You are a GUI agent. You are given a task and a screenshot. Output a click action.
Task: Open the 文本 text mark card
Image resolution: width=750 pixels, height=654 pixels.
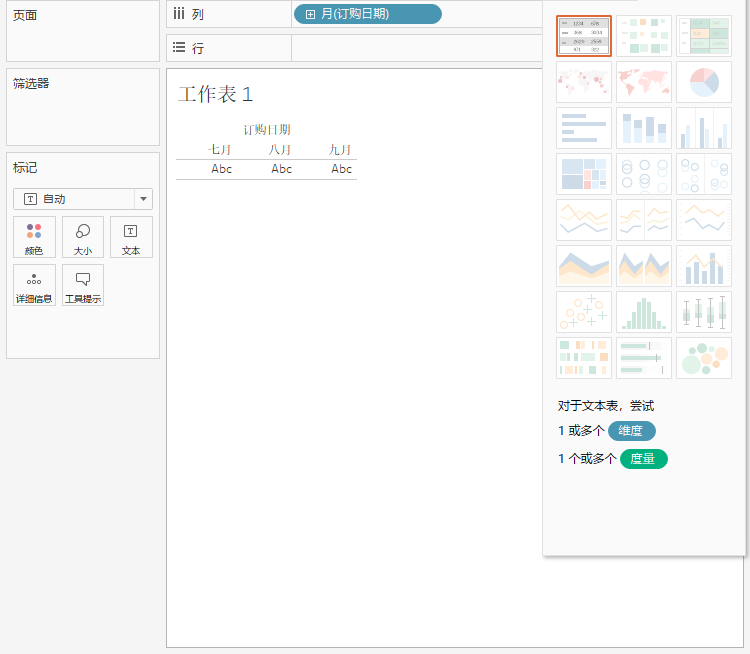pyautogui.click(x=131, y=237)
